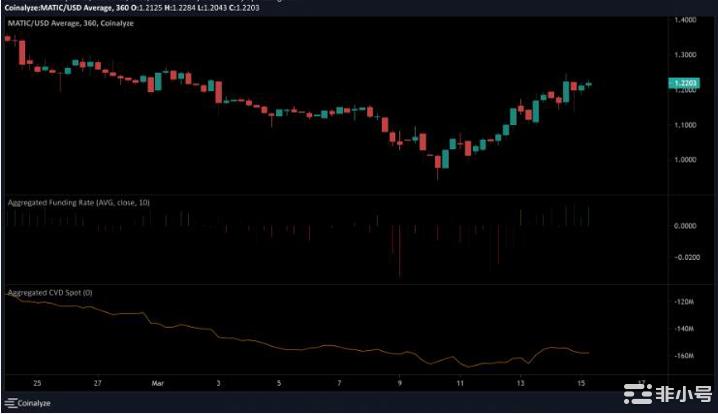Click the 1.3000 price axis label
718x414 pixels.
click(x=686, y=56)
